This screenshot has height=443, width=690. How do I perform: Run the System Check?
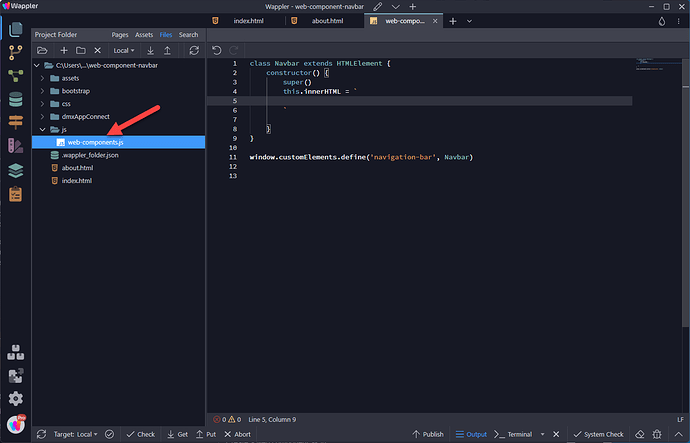pyautogui.click(x=598, y=434)
